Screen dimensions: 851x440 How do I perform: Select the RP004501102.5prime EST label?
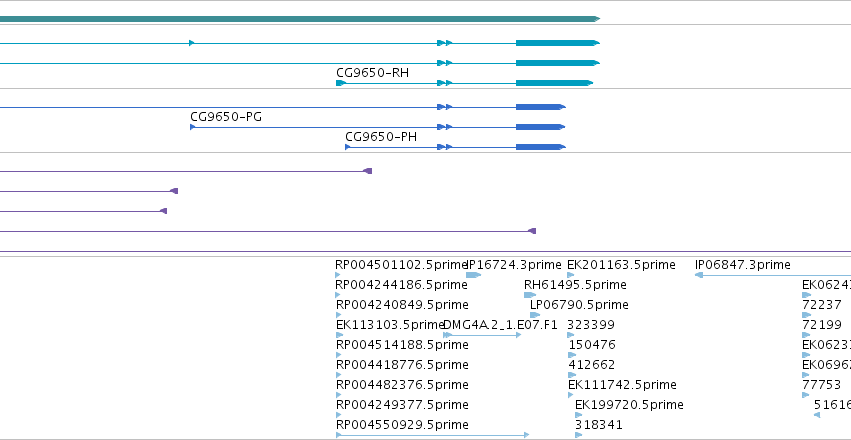[401, 265]
